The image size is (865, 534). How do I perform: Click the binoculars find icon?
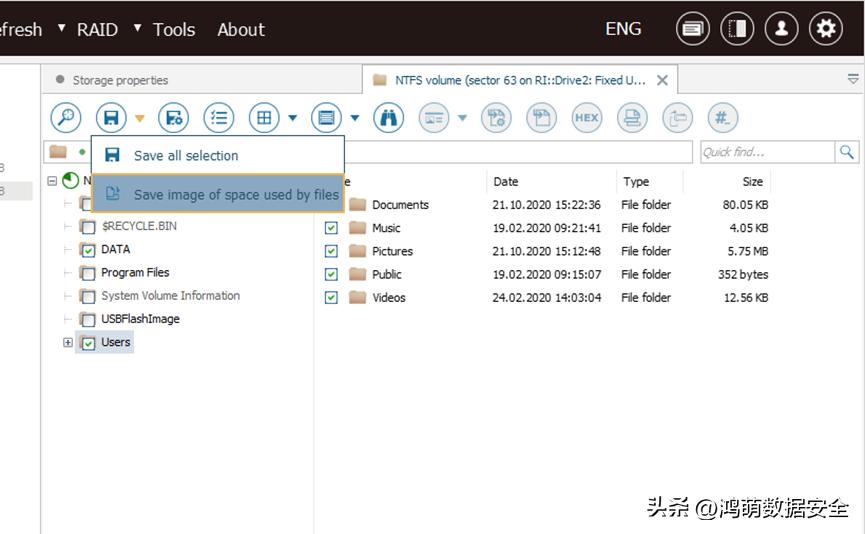click(388, 118)
